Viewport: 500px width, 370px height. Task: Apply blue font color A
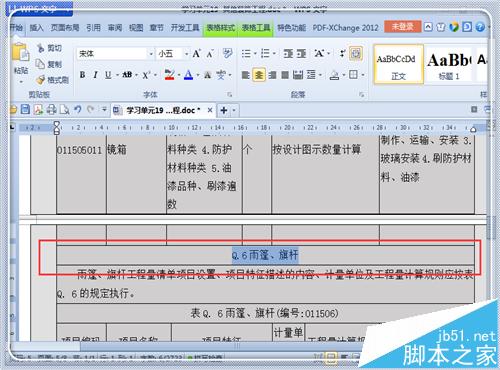pos(188,75)
